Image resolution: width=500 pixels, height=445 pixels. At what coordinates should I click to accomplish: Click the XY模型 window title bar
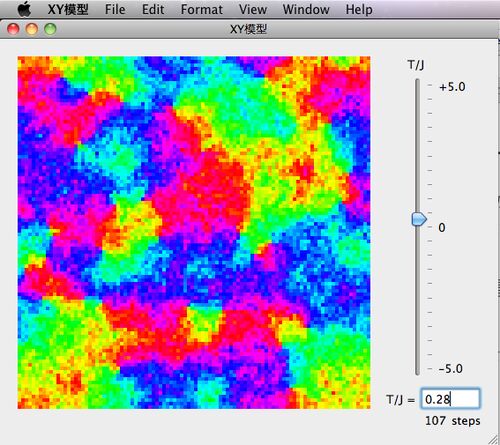[x=248, y=29]
